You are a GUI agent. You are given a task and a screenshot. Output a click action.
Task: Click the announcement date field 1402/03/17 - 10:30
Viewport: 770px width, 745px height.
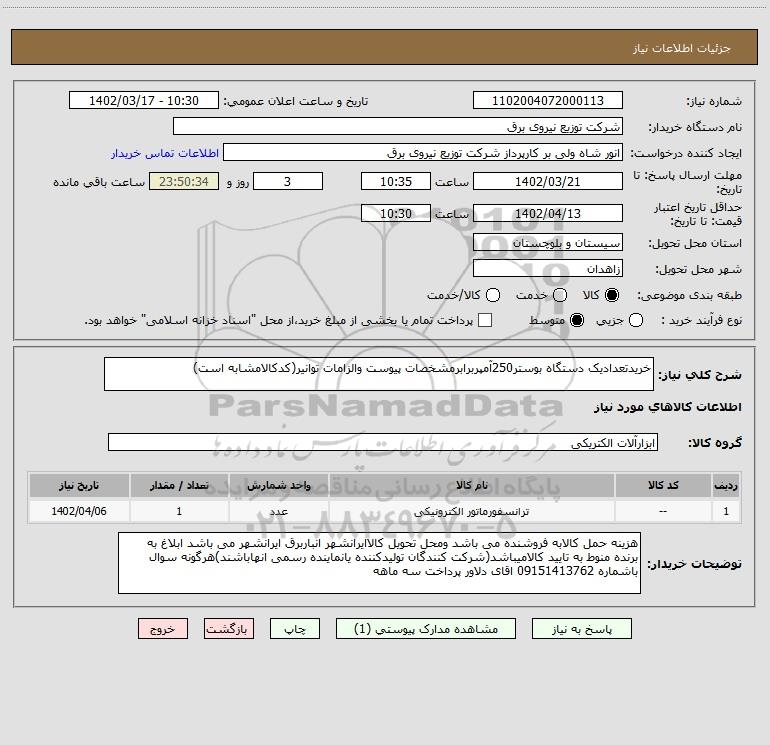click(x=144, y=101)
